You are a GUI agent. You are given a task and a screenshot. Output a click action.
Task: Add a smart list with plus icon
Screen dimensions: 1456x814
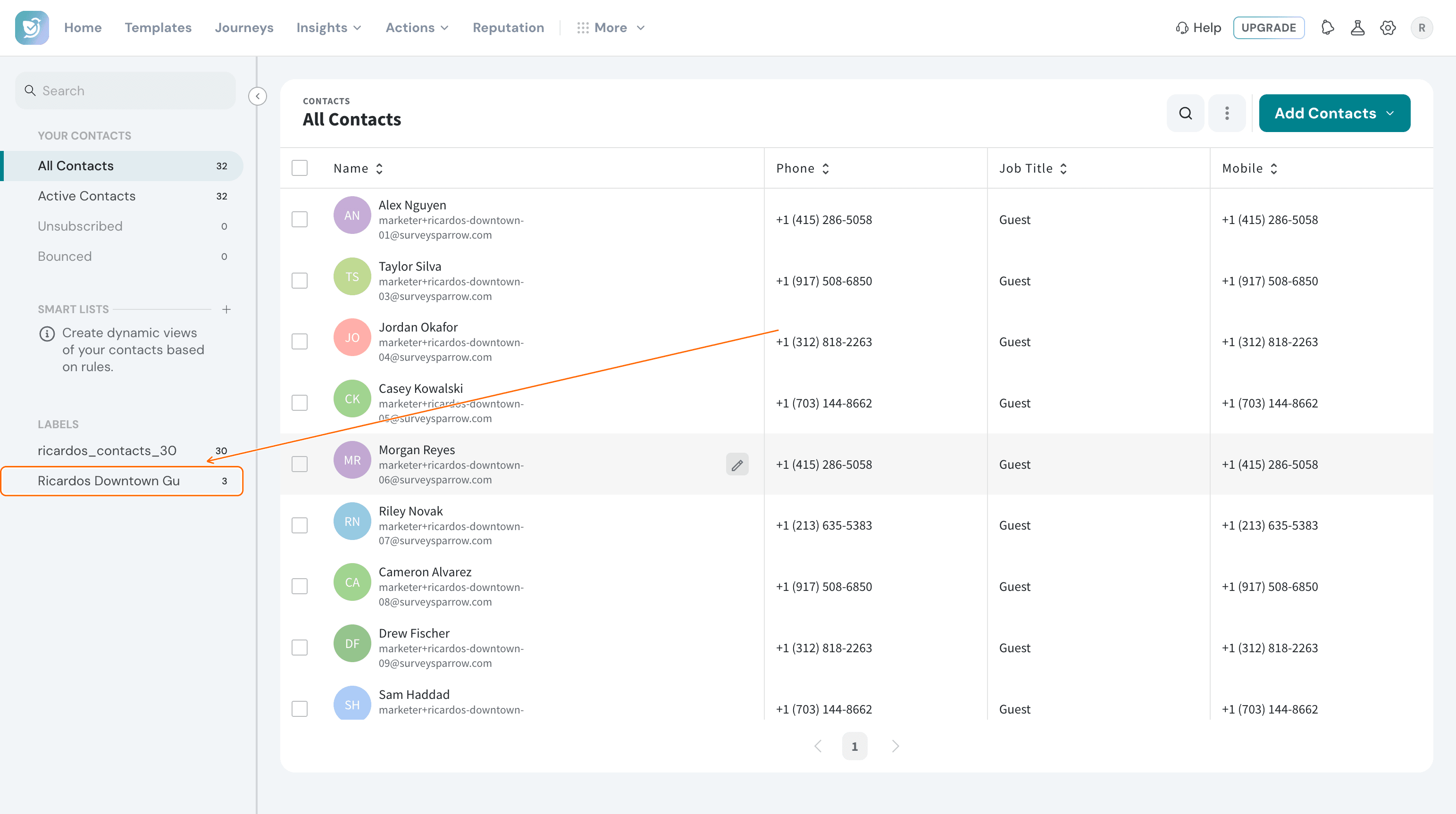(226, 309)
